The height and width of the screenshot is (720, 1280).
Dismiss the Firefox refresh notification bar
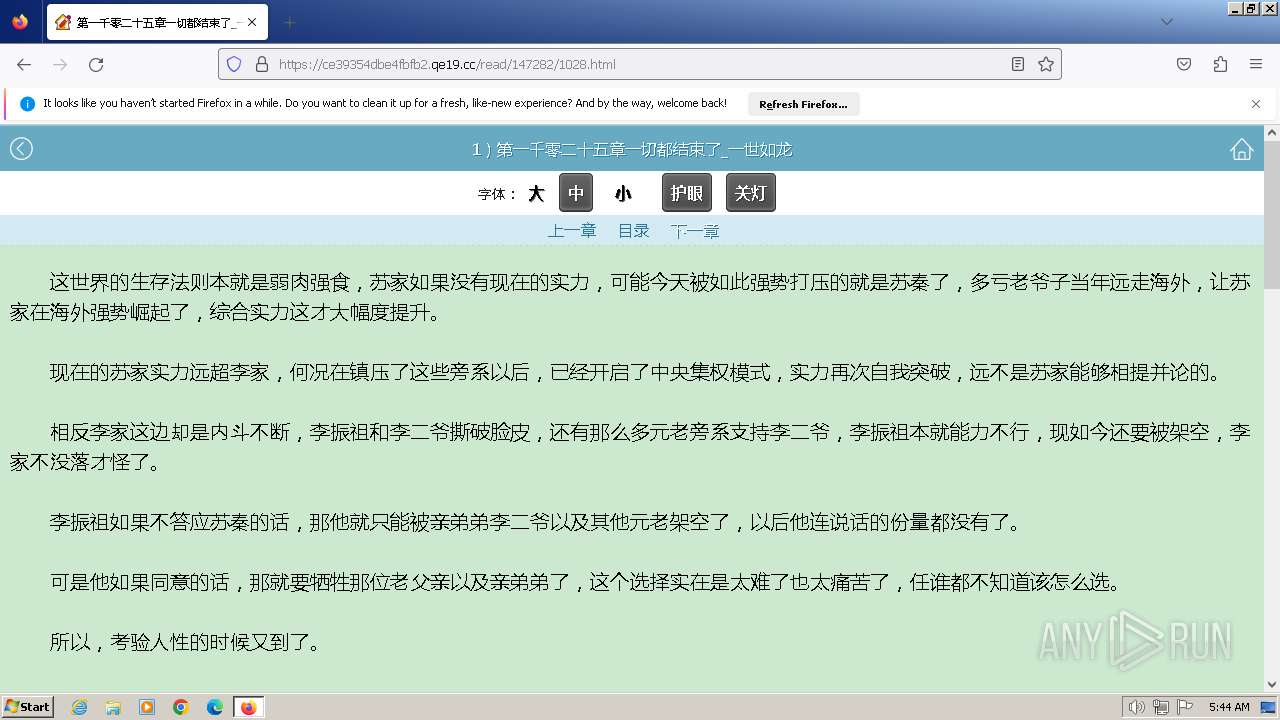1256,104
